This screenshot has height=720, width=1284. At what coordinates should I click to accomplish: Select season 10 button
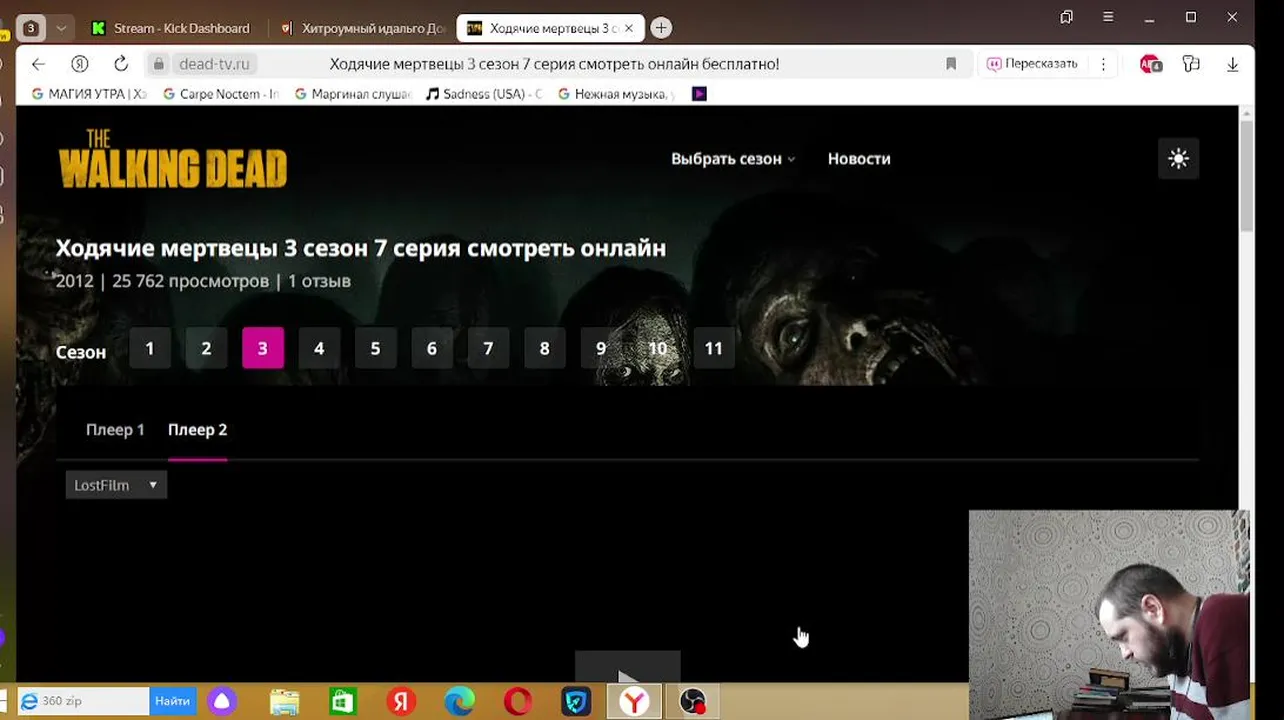coord(657,348)
